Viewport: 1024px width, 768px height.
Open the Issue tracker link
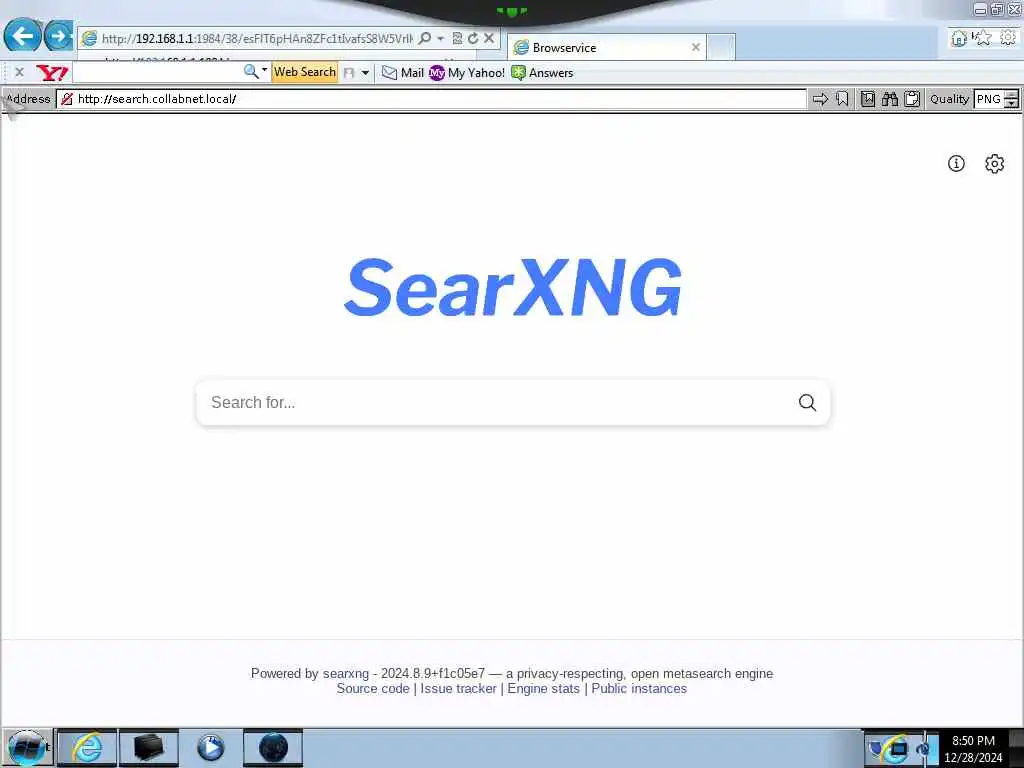[x=458, y=688]
